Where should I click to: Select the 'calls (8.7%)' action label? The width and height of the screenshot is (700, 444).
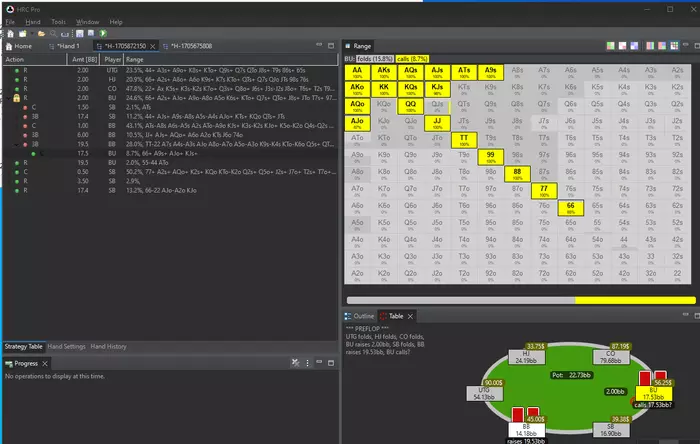point(412,59)
